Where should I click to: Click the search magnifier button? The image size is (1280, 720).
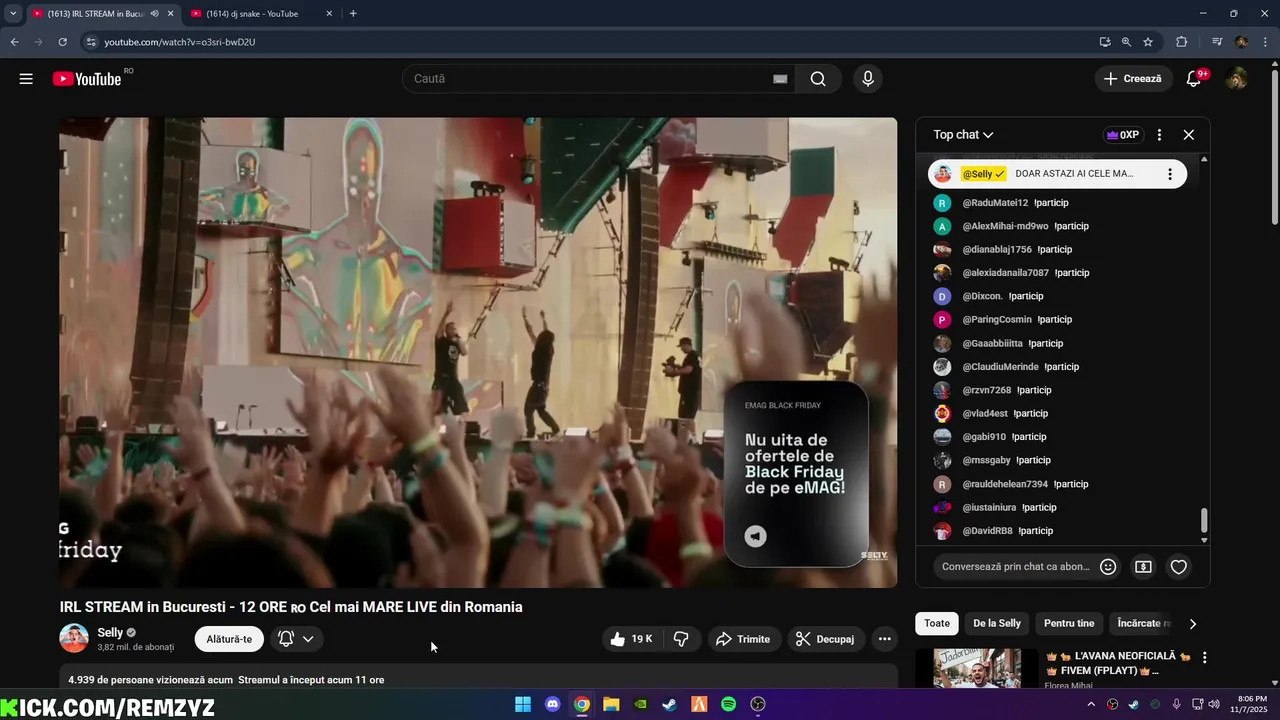(x=818, y=79)
